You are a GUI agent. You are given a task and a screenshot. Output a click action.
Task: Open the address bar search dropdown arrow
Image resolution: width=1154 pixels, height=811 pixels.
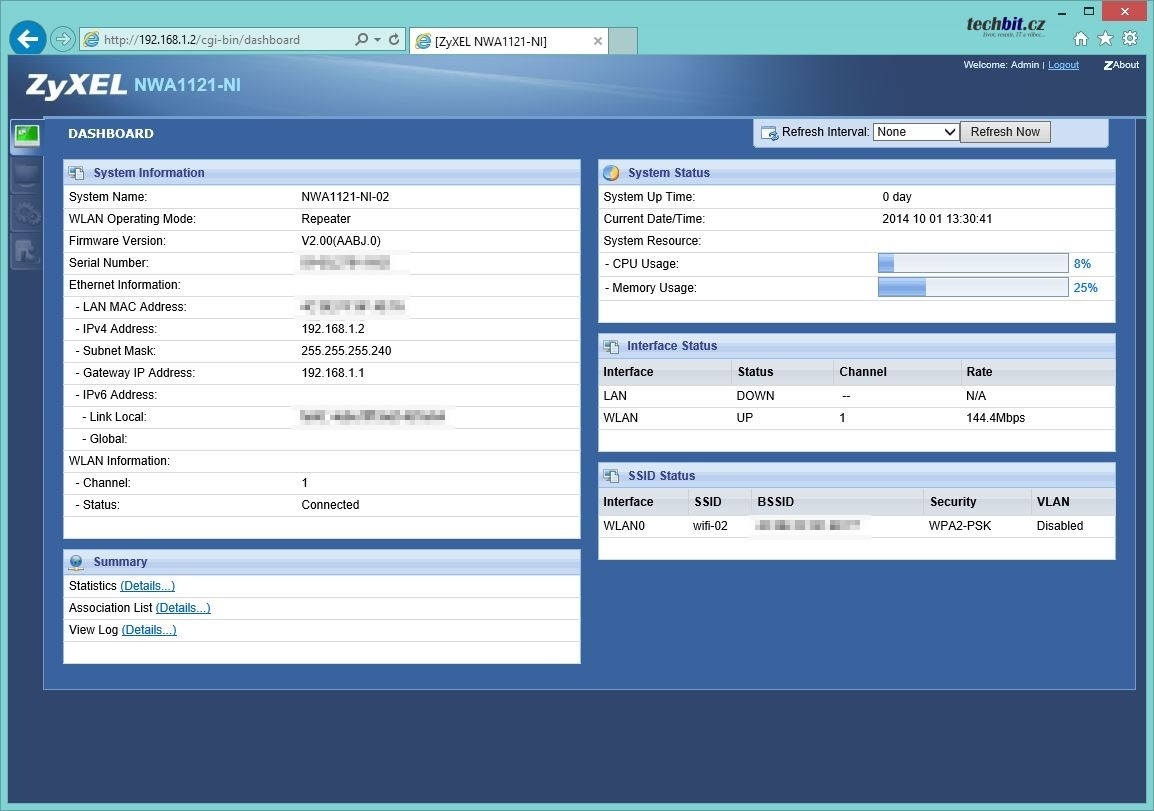click(377, 40)
